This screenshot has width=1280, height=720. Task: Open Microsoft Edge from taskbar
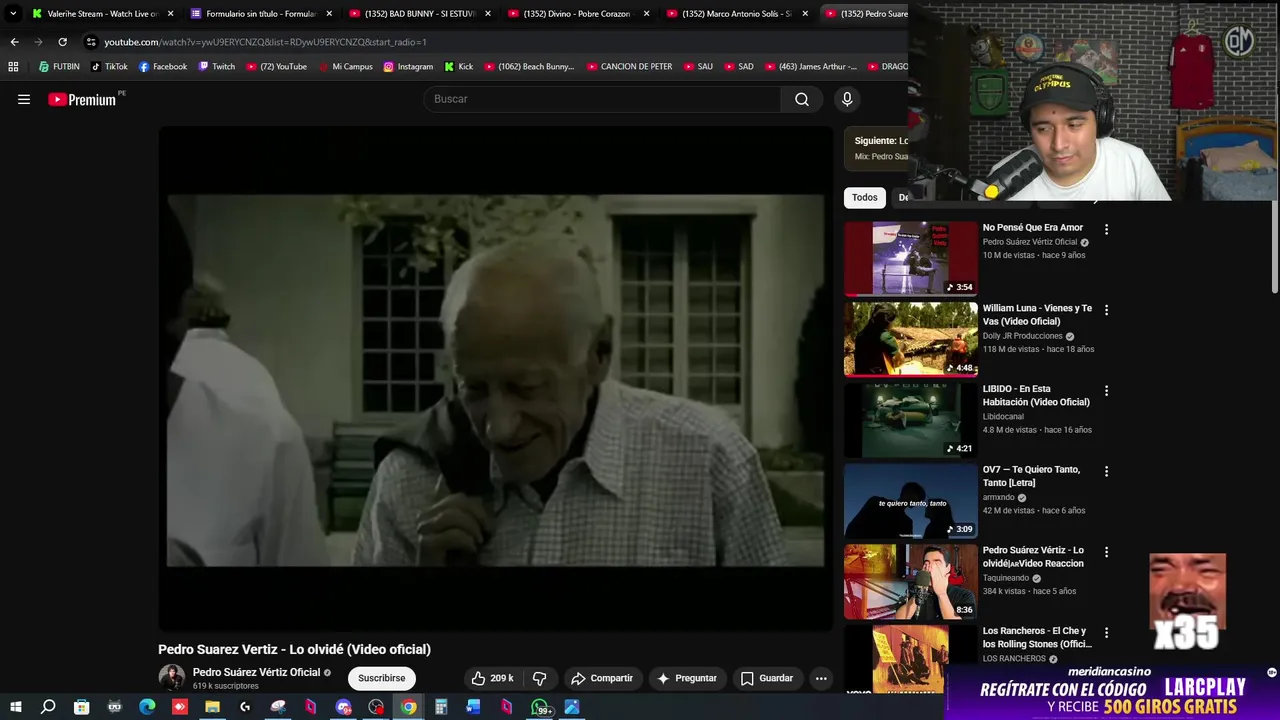click(147, 707)
